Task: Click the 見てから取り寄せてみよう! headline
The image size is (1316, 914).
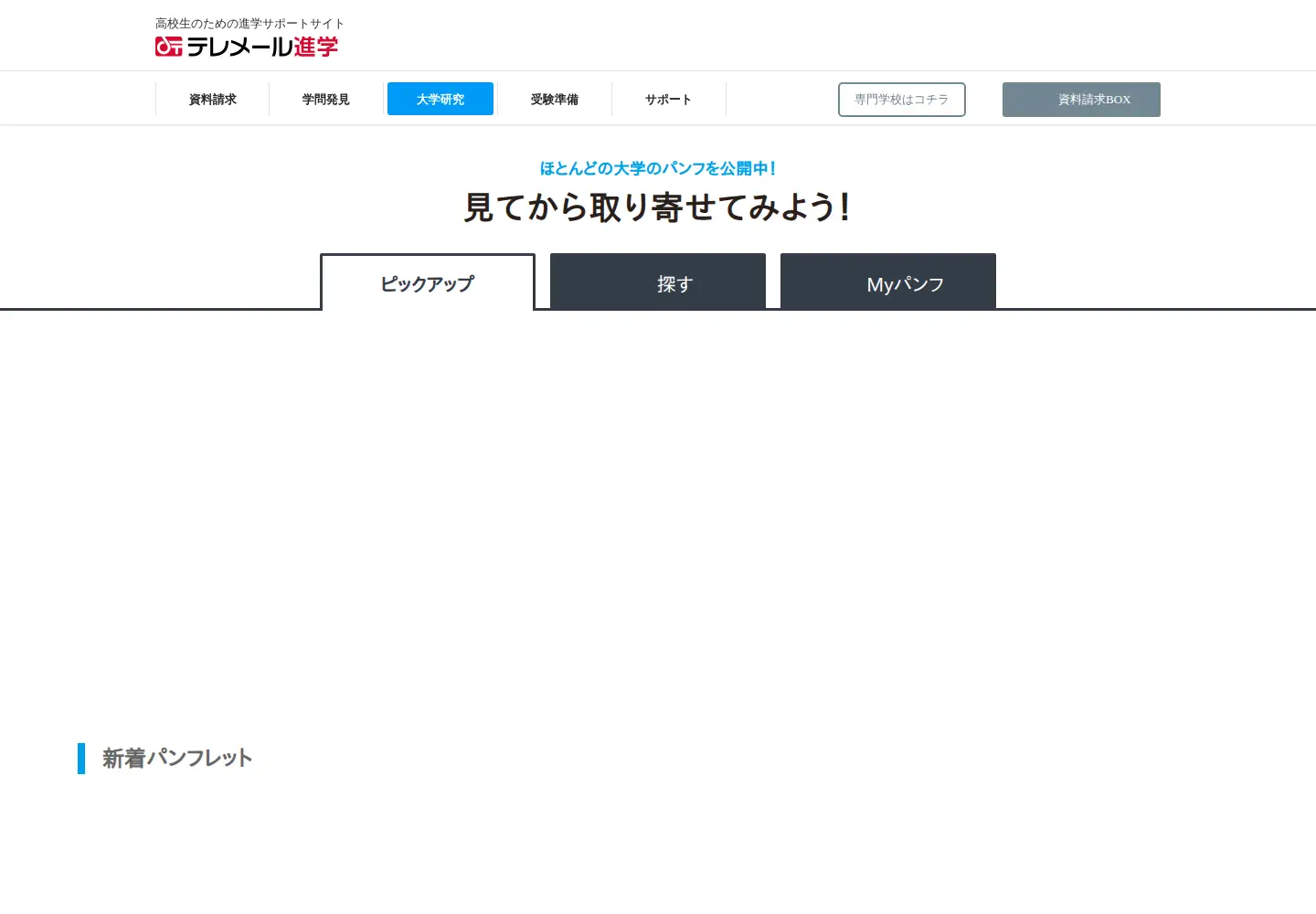Action: [658, 207]
